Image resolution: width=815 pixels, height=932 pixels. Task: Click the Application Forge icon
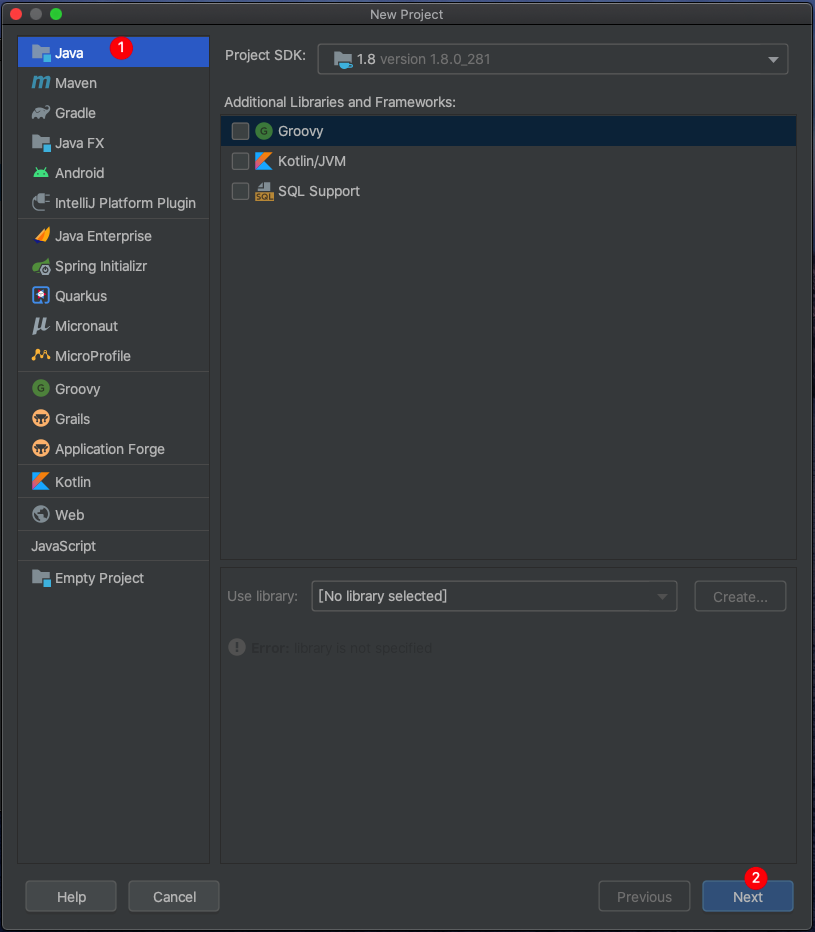click(41, 449)
